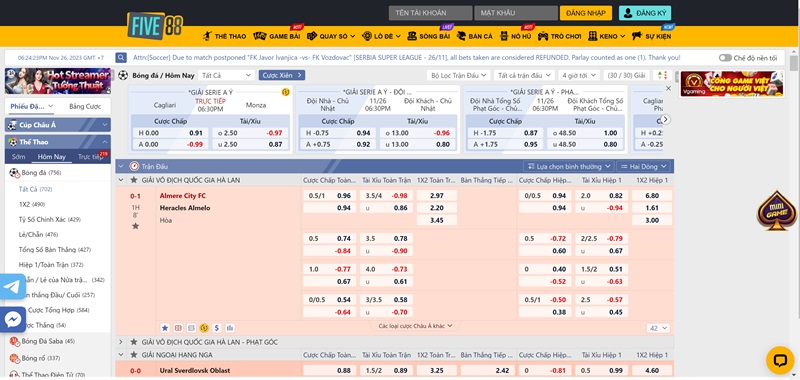Favorite the Almere City match star
Screen dimensions: 800x380
[135, 225]
